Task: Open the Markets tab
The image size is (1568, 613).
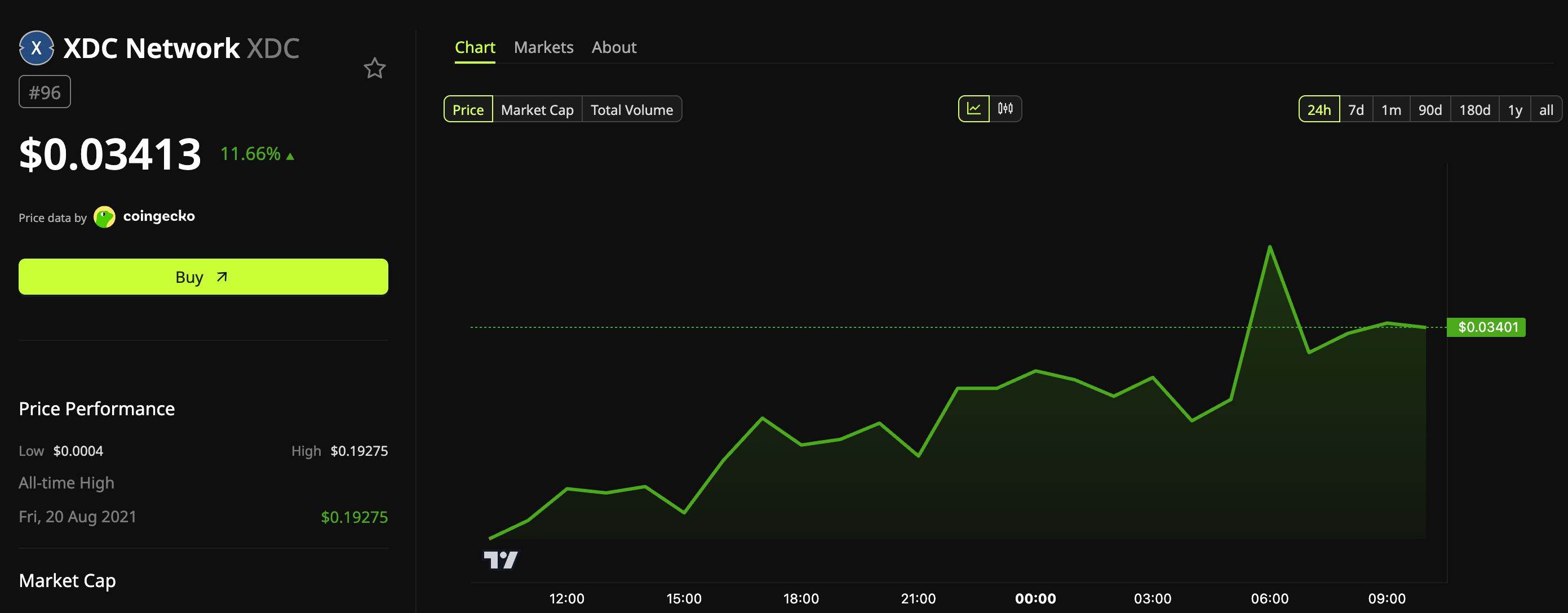Action: 543,47
